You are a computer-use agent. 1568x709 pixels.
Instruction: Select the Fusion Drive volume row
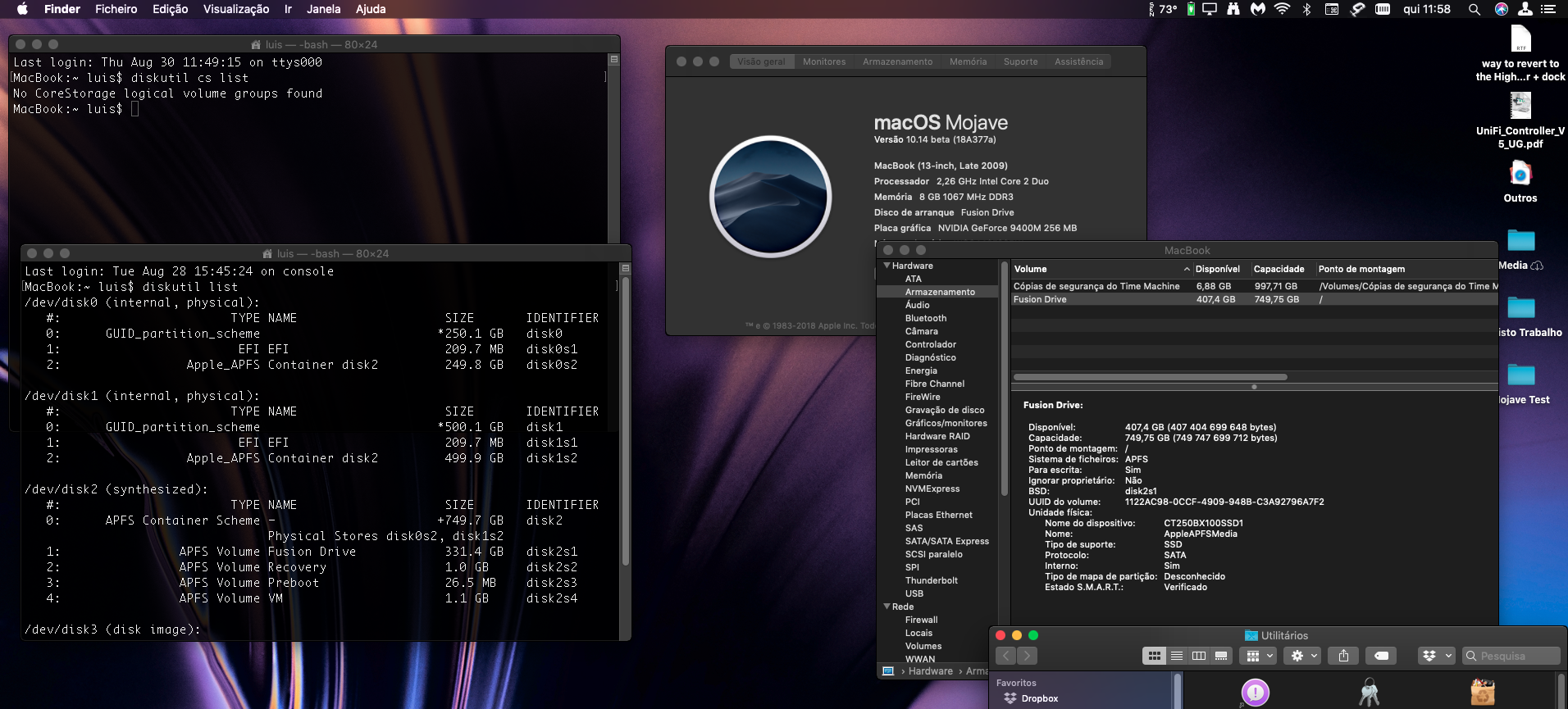pos(1254,299)
